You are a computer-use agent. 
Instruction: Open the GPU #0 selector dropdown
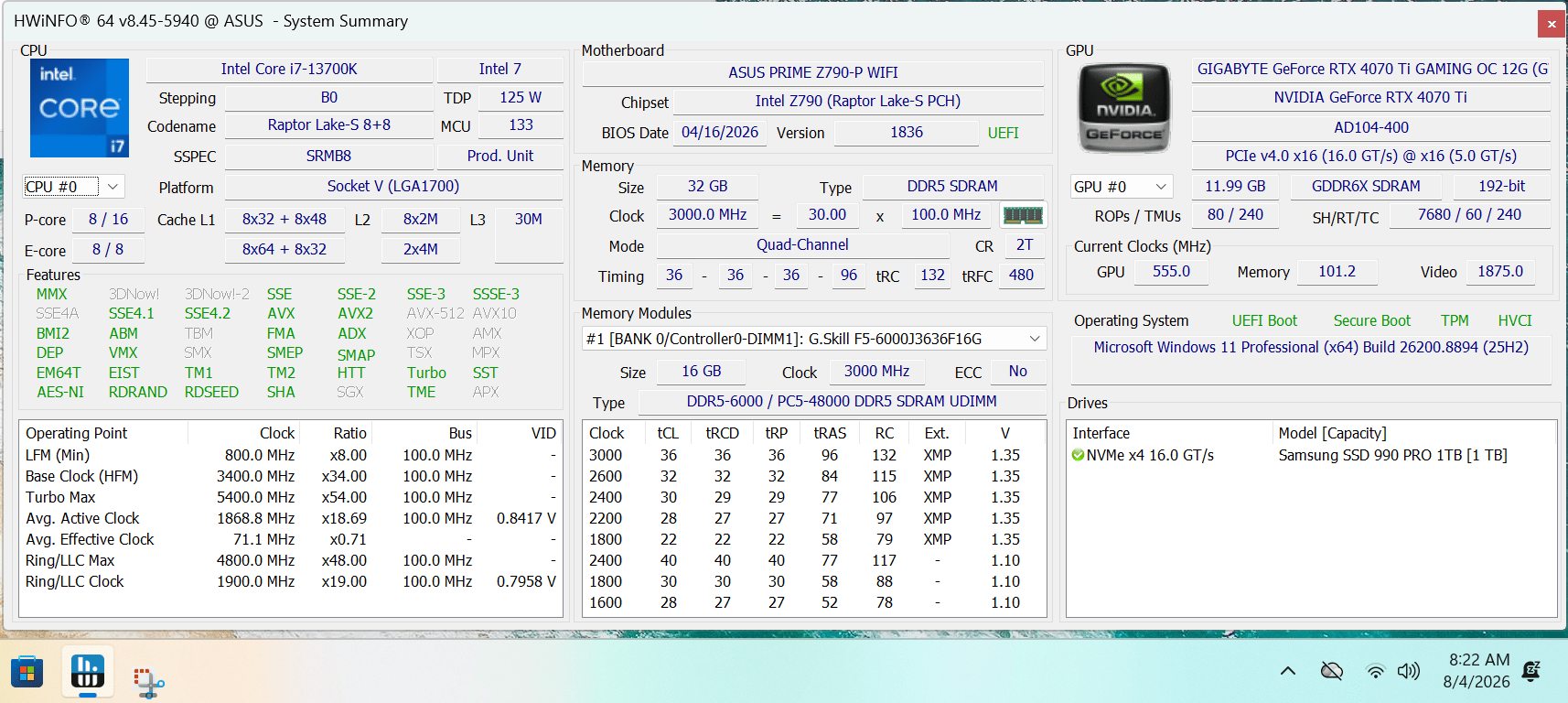1122,187
